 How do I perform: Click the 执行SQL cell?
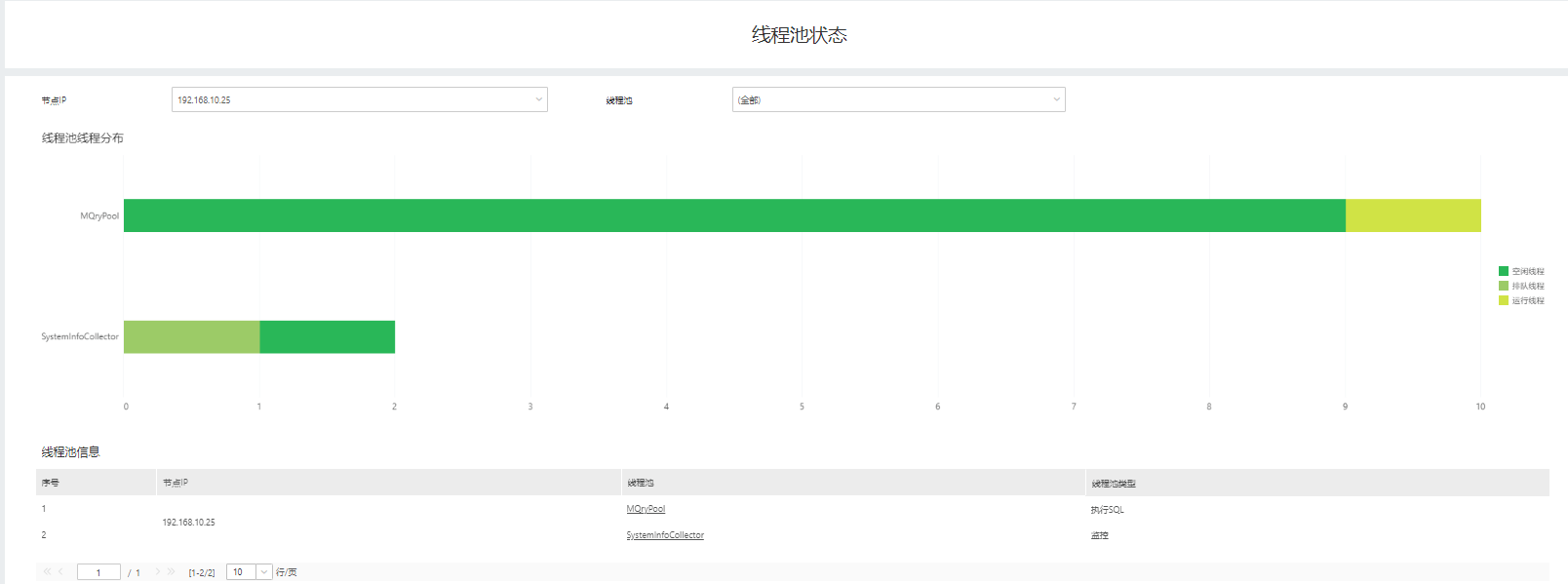pos(1107,510)
